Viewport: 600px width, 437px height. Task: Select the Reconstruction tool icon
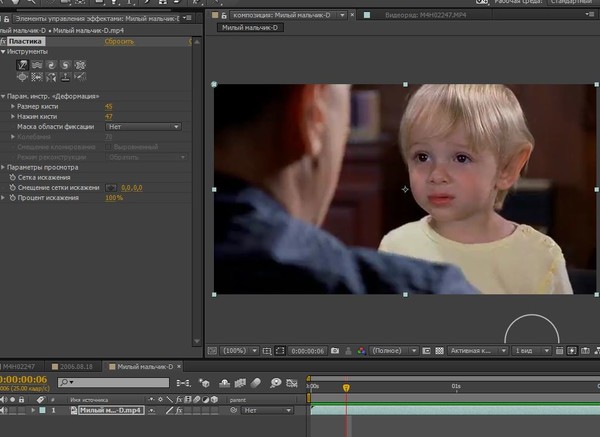pyautogui.click(x=80, y=77)
